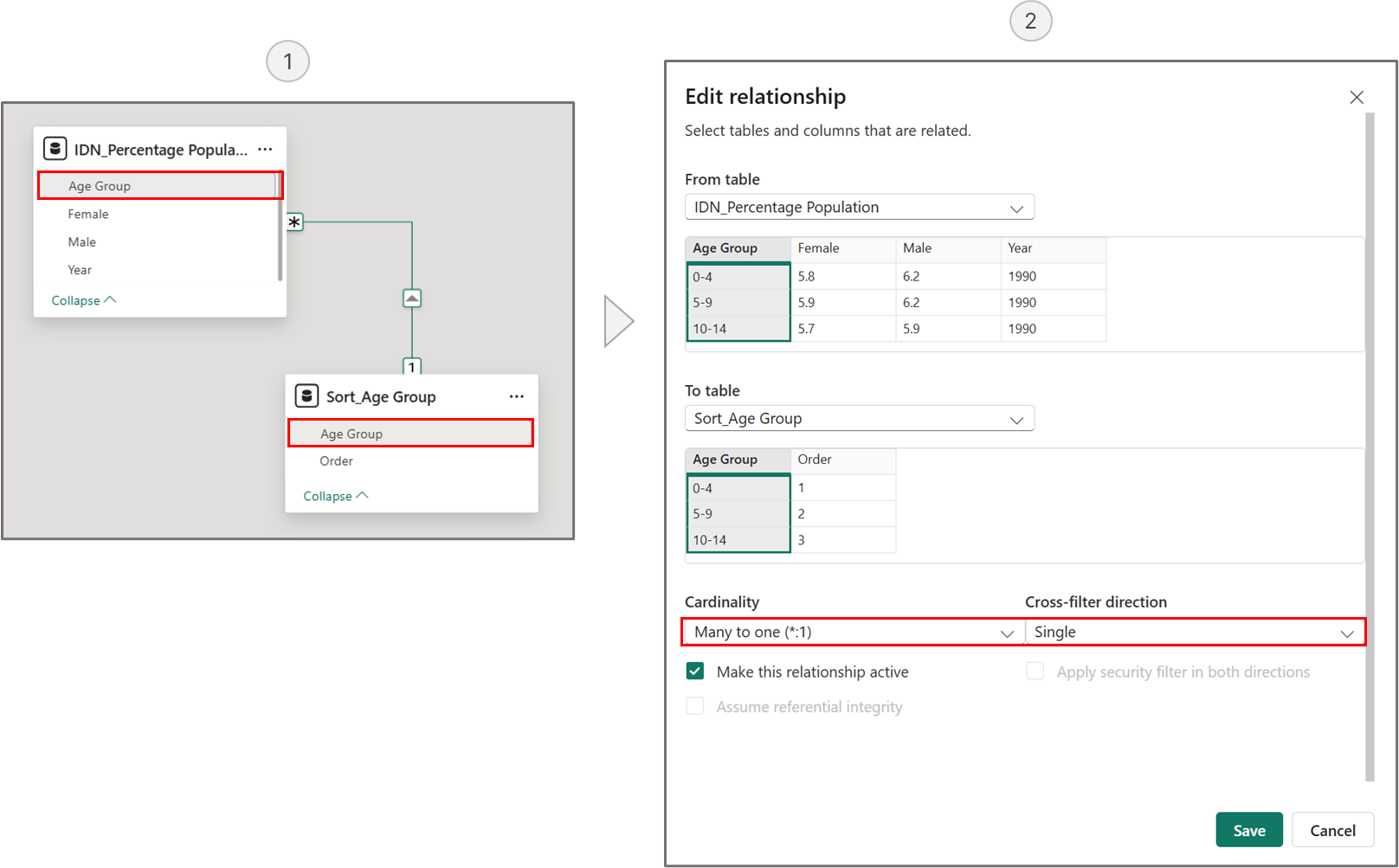Uncheck Make this relationship active
Viewport: 1399px width, 868px height.
click(x=695, y=672)
